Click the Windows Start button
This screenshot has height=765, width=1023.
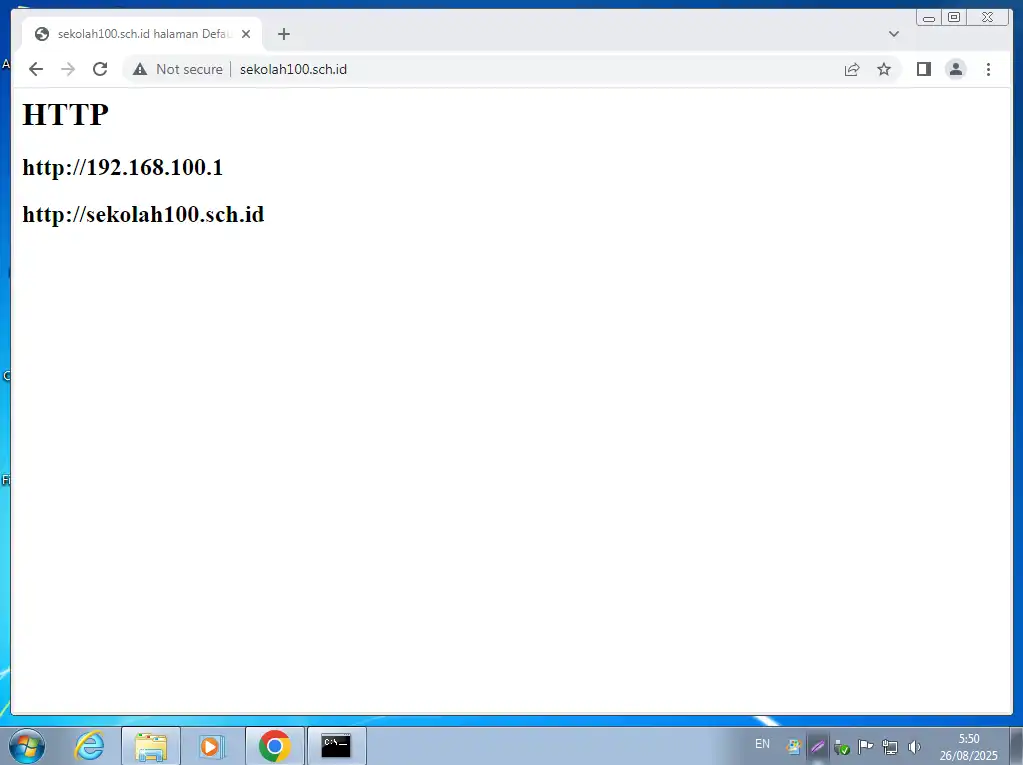point(26,746)
